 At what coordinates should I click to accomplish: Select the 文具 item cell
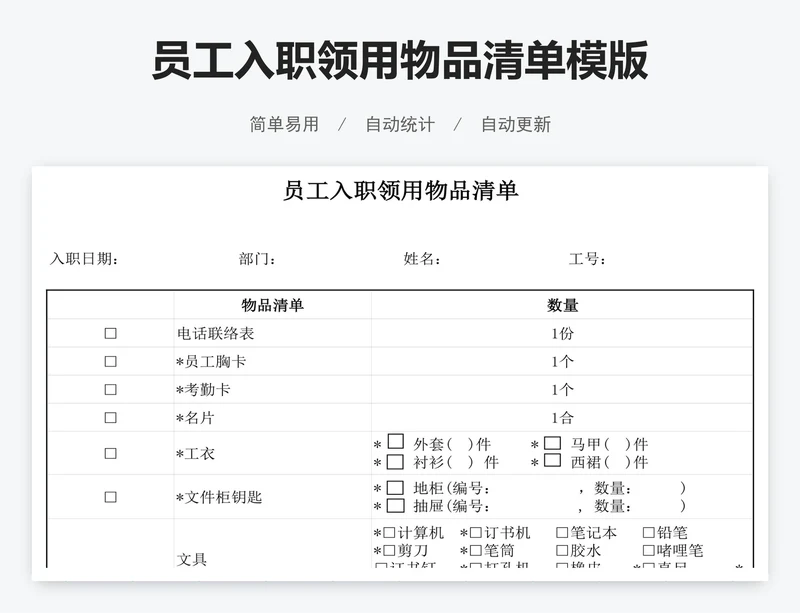[272, 544]
